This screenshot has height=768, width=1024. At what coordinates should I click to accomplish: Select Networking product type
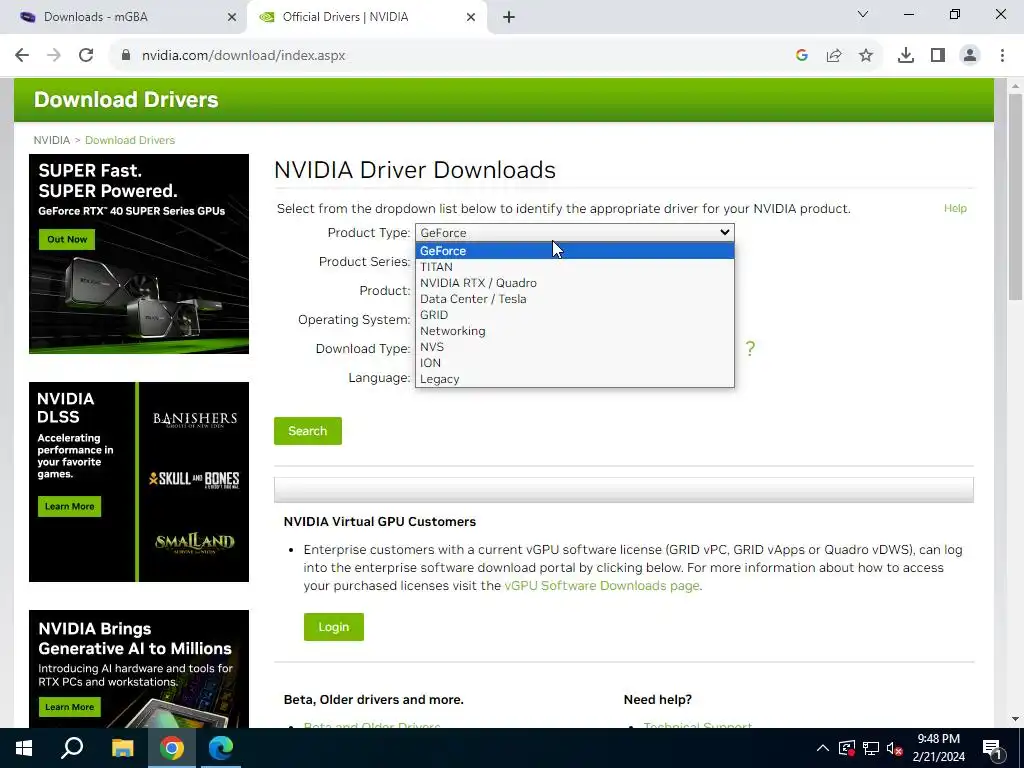tap(575, 331)
